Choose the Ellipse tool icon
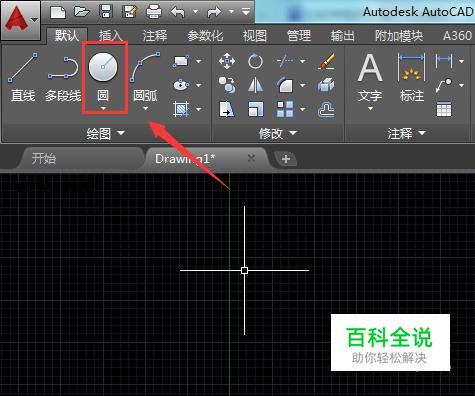Screen dimensions: 475x396 (181, 85)
